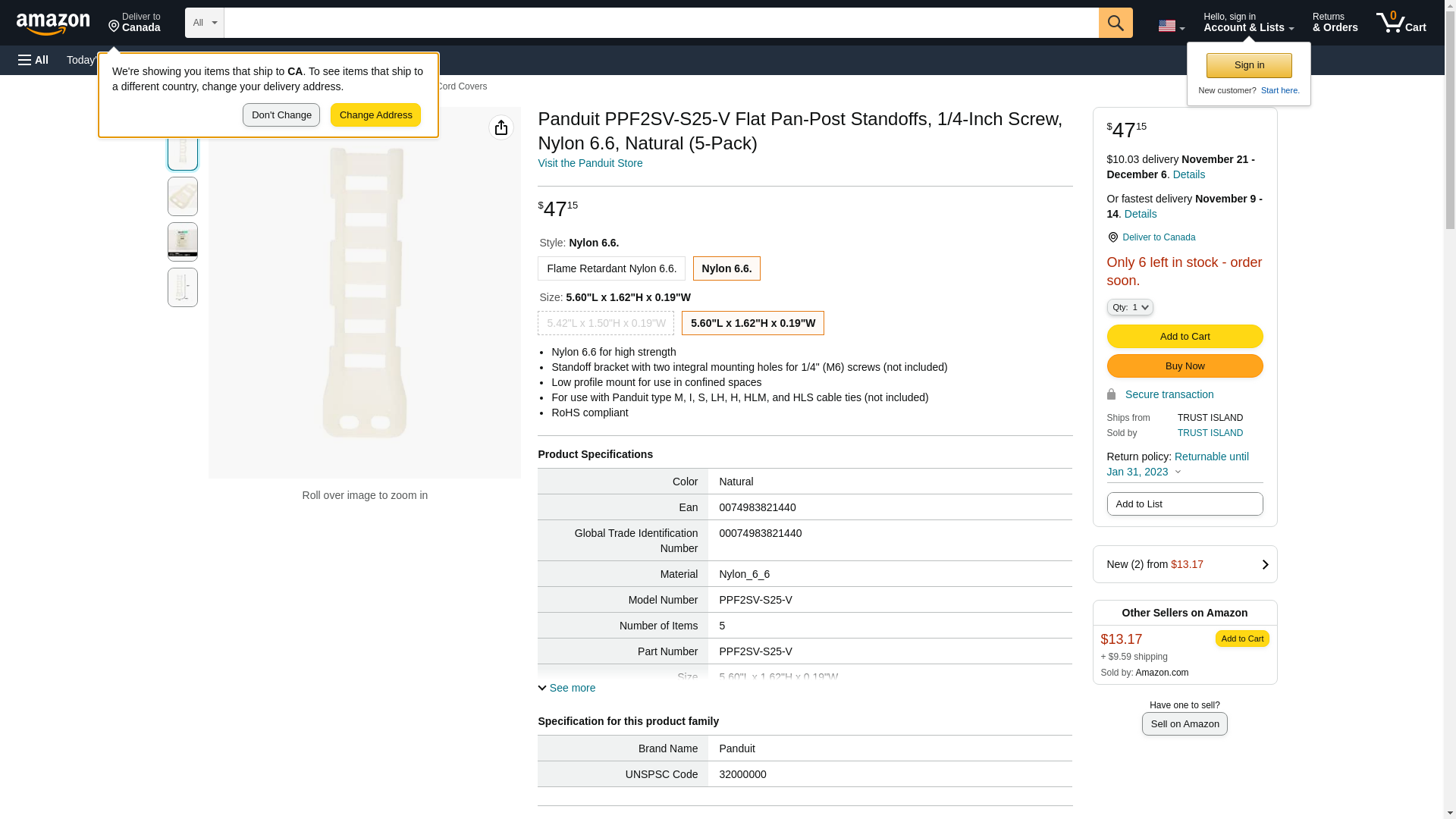Viewport: 1456px width, 819px height.
Task: Open the hamburger All menu
Action: pyautogui.click(x=33, y=60)
